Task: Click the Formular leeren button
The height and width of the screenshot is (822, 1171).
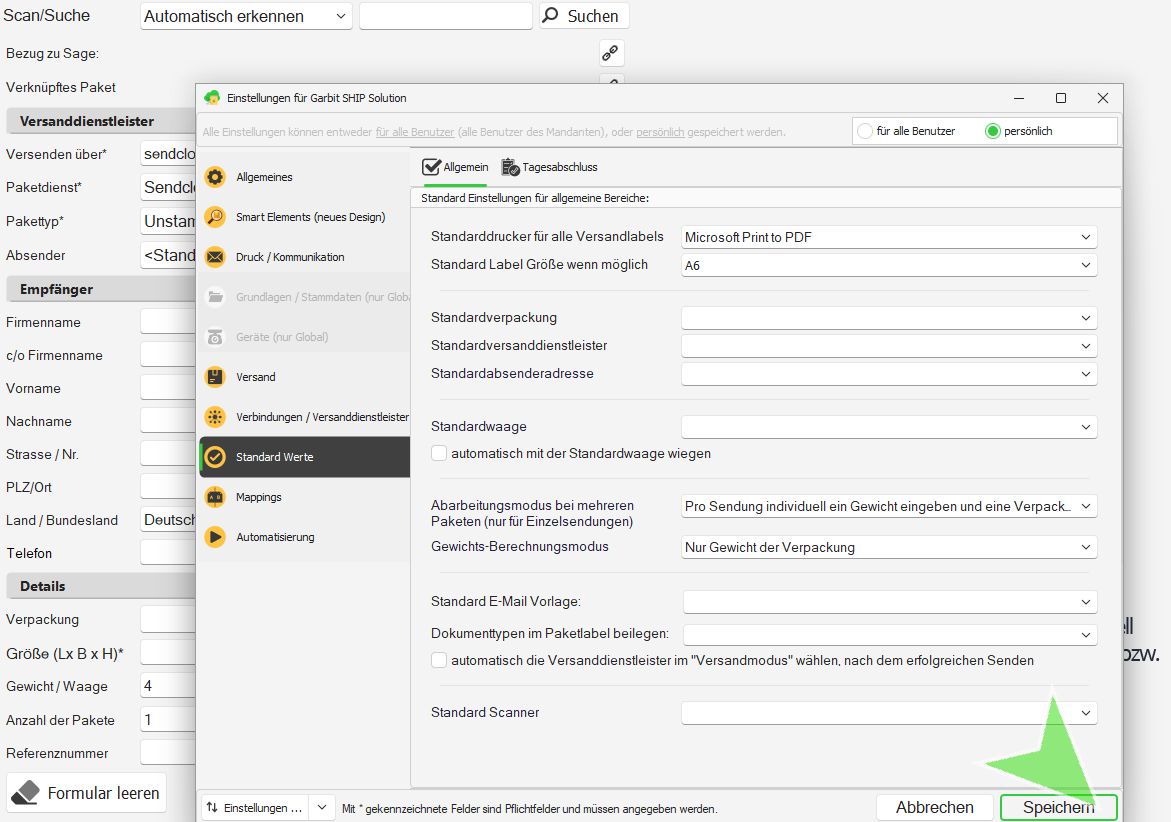Action: [87, 793]
